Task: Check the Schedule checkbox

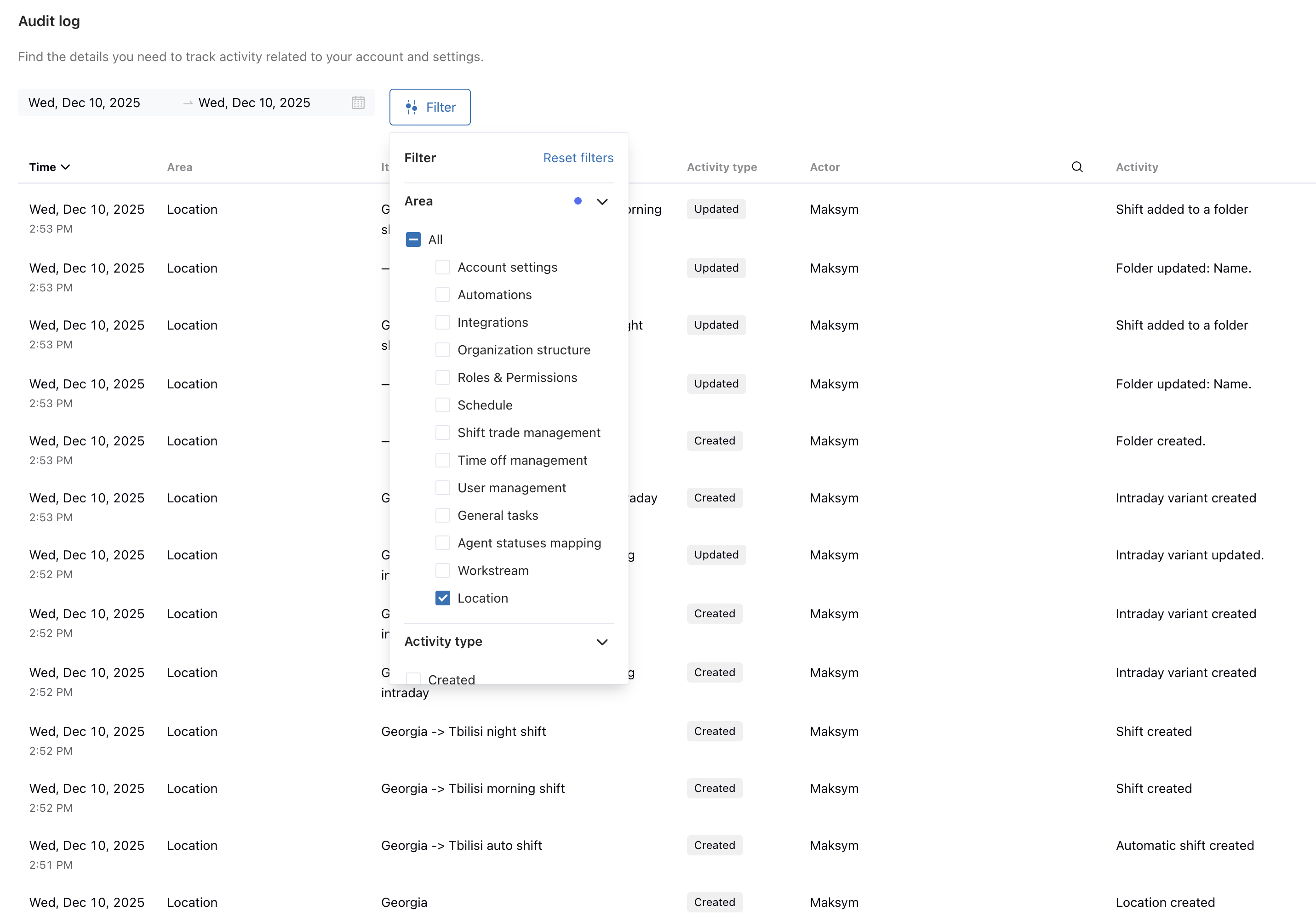Action: [x=442, y=404]
